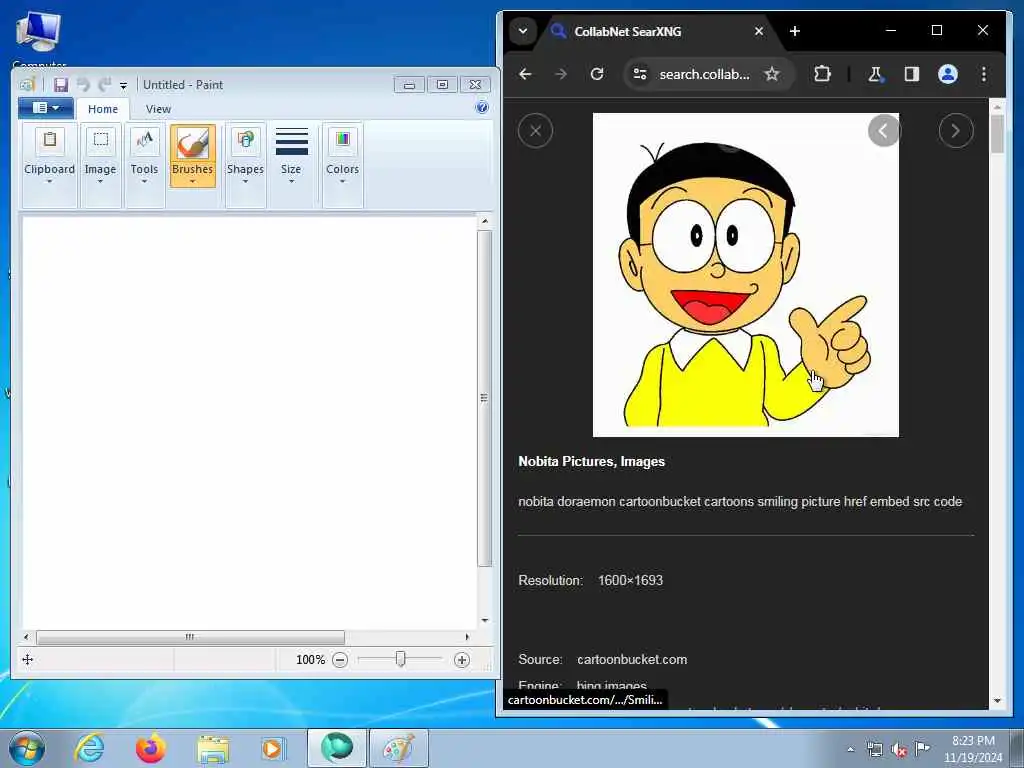Expand the Shapes group dropdown arrow
Screen dimensions: 1024x768
246,182
